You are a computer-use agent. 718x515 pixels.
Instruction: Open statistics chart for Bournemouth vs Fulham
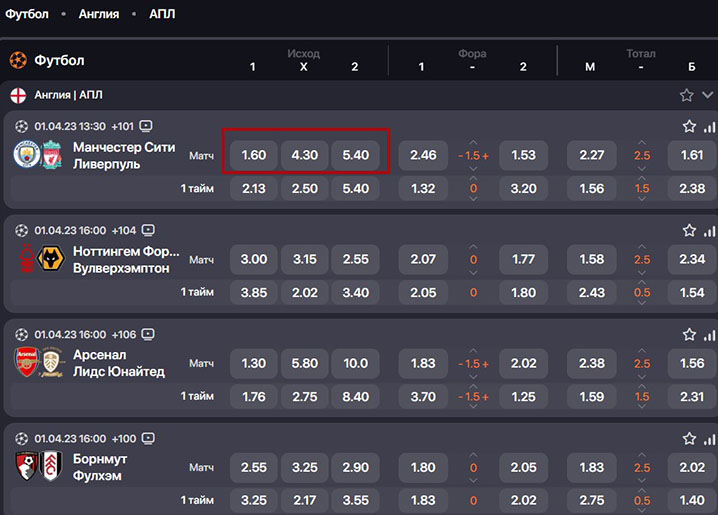[x=710, y=439]
